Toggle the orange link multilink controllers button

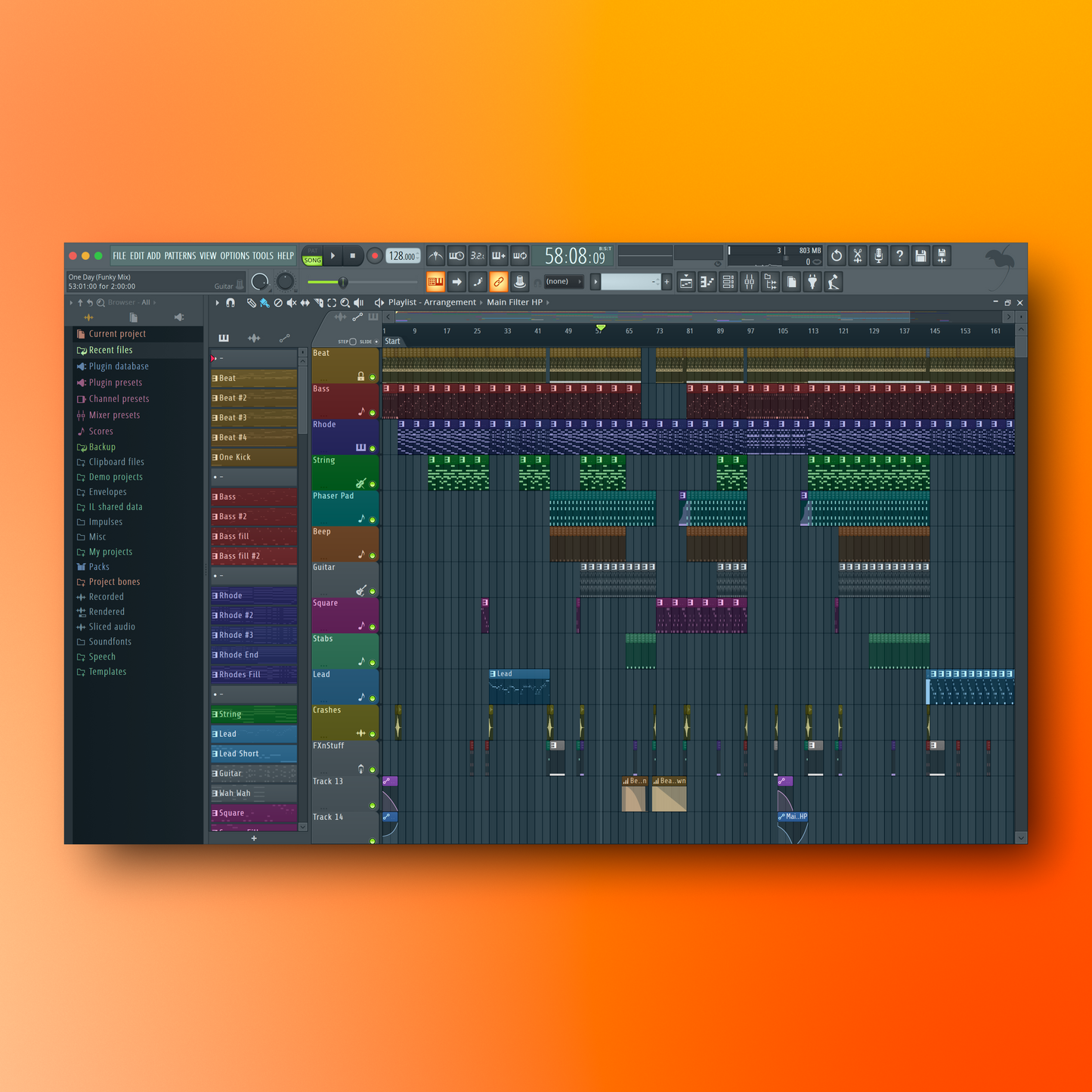tap(499, 283)
